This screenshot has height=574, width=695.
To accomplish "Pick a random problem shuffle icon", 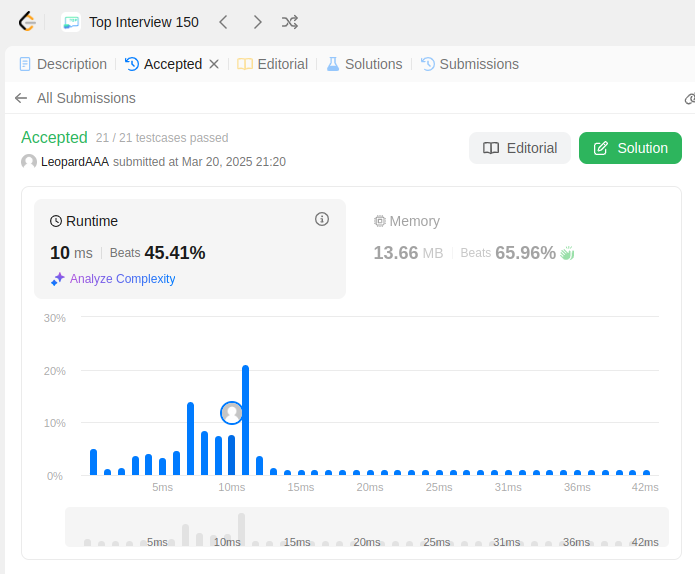I will click(x=290, y=22).
